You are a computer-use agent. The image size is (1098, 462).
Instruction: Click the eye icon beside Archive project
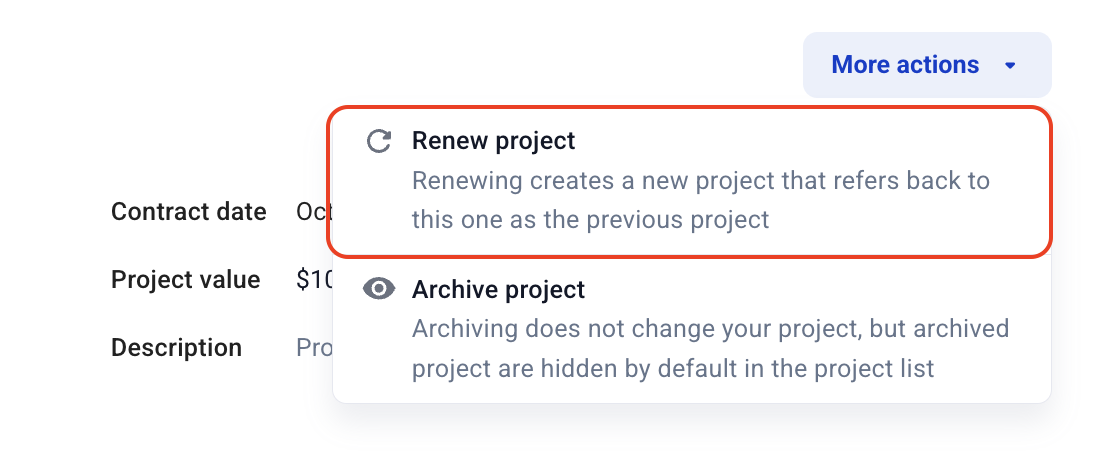point(379,288)
